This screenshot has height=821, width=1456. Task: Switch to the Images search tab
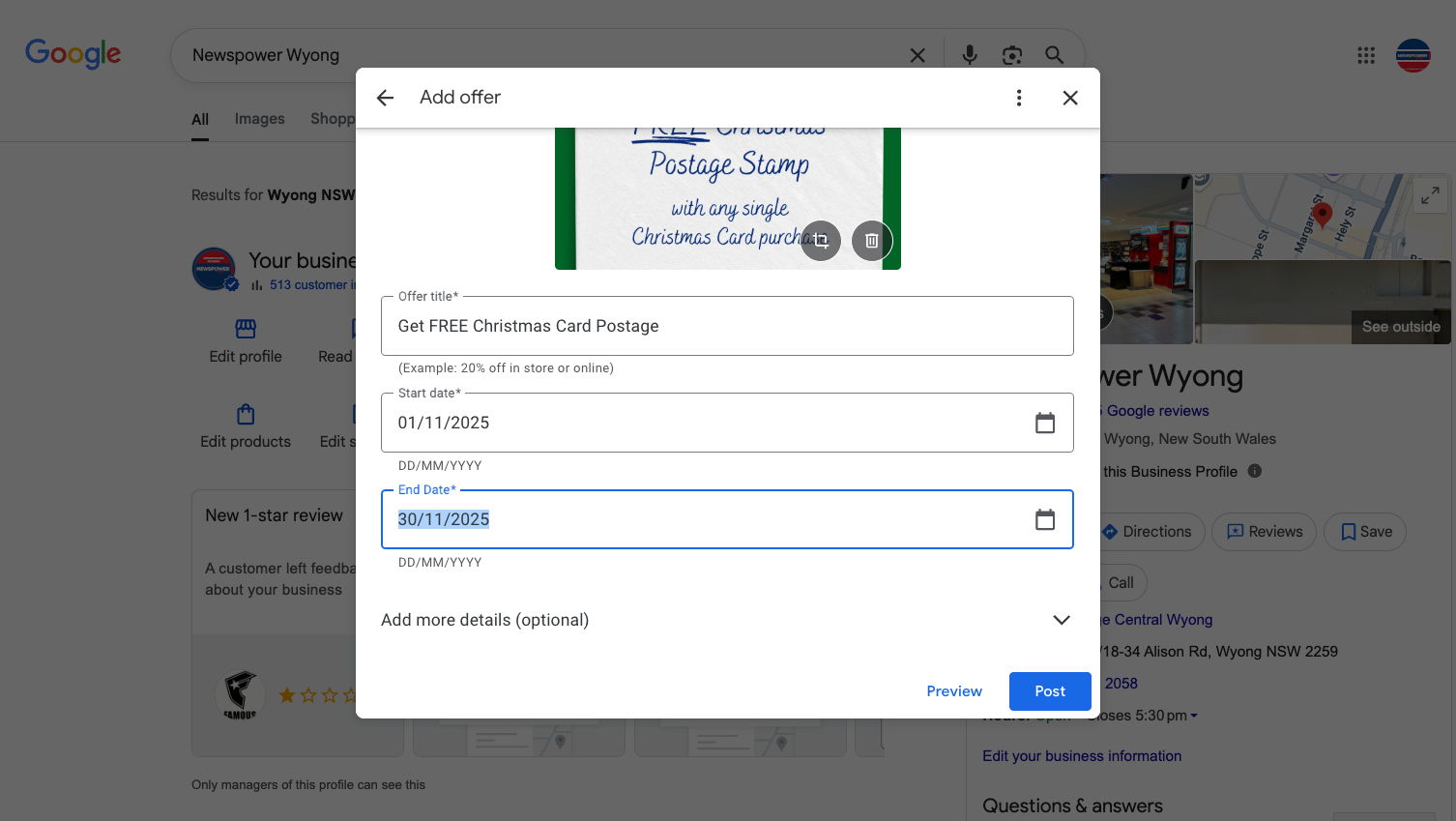pyautogui.click(x=260, y=119)
